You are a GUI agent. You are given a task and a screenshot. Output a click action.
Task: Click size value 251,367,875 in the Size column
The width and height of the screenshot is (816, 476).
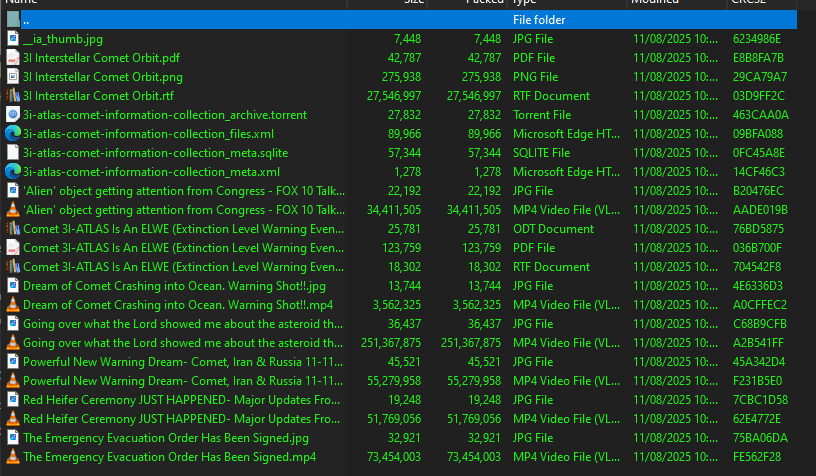(x=391, y=343)
